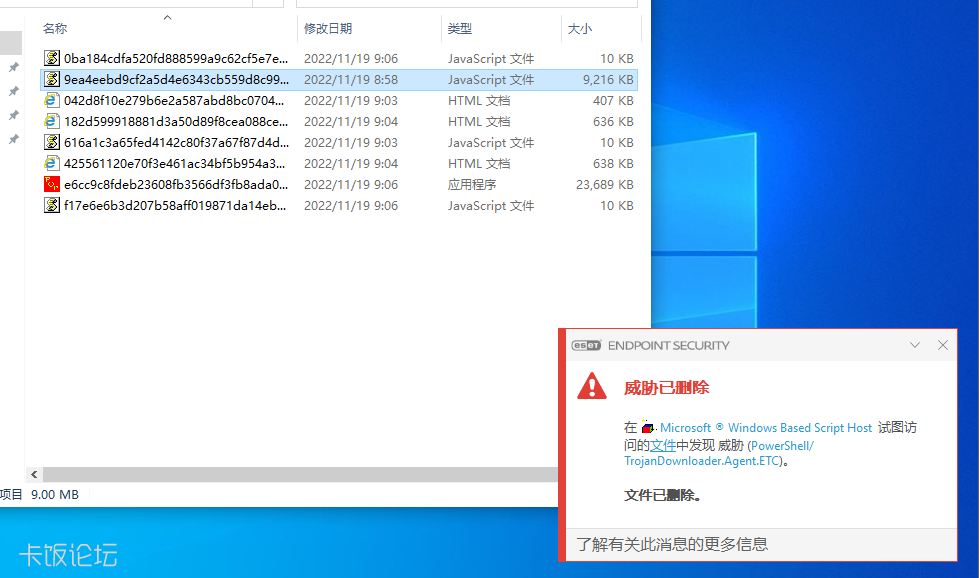Select the script icon for file f17e6e6b3d207
The height and width of the screenshot is (578, 979).
(52, 206)
